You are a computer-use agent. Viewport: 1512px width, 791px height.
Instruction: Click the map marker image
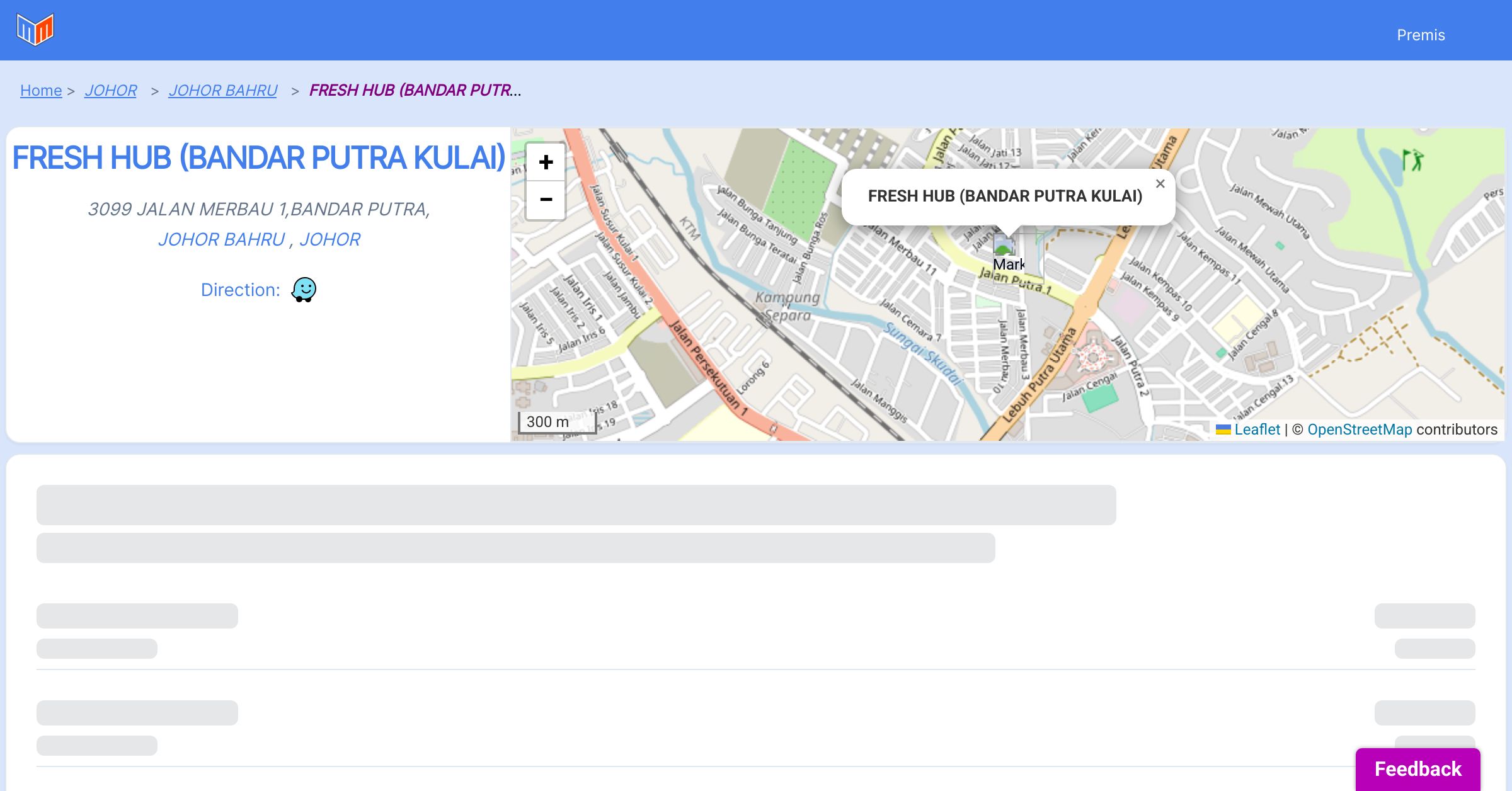tap(1004, 245)
